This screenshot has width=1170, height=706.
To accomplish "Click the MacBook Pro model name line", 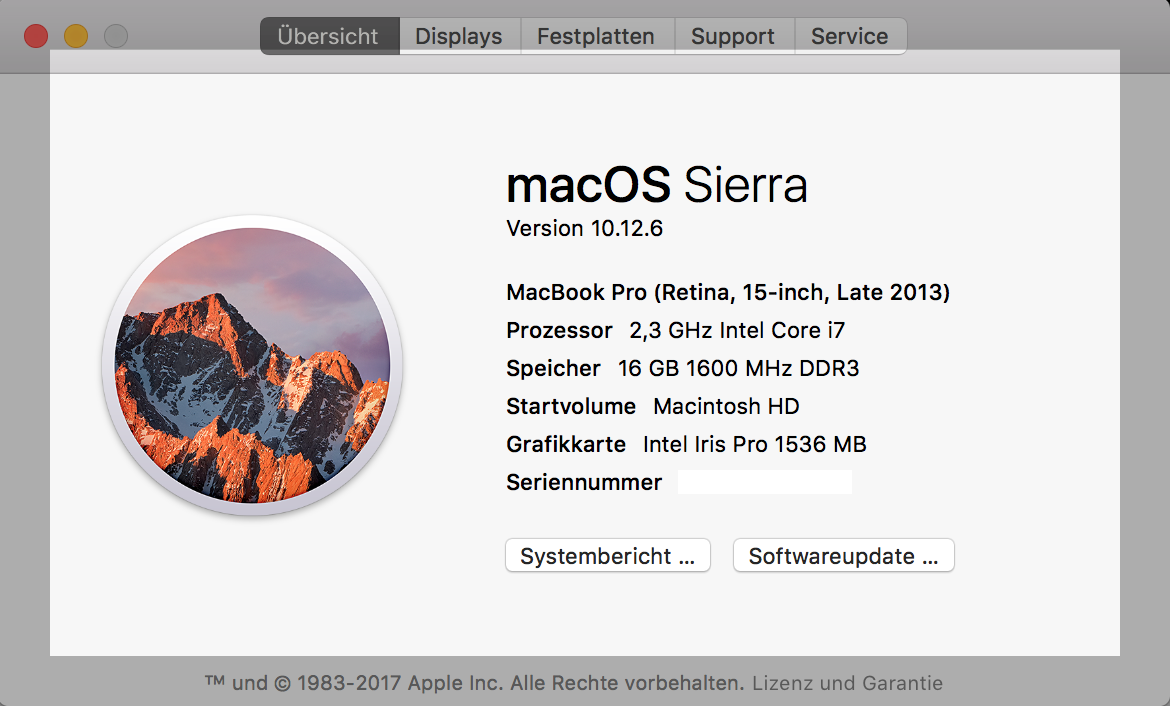I will (x=728, y=293).
